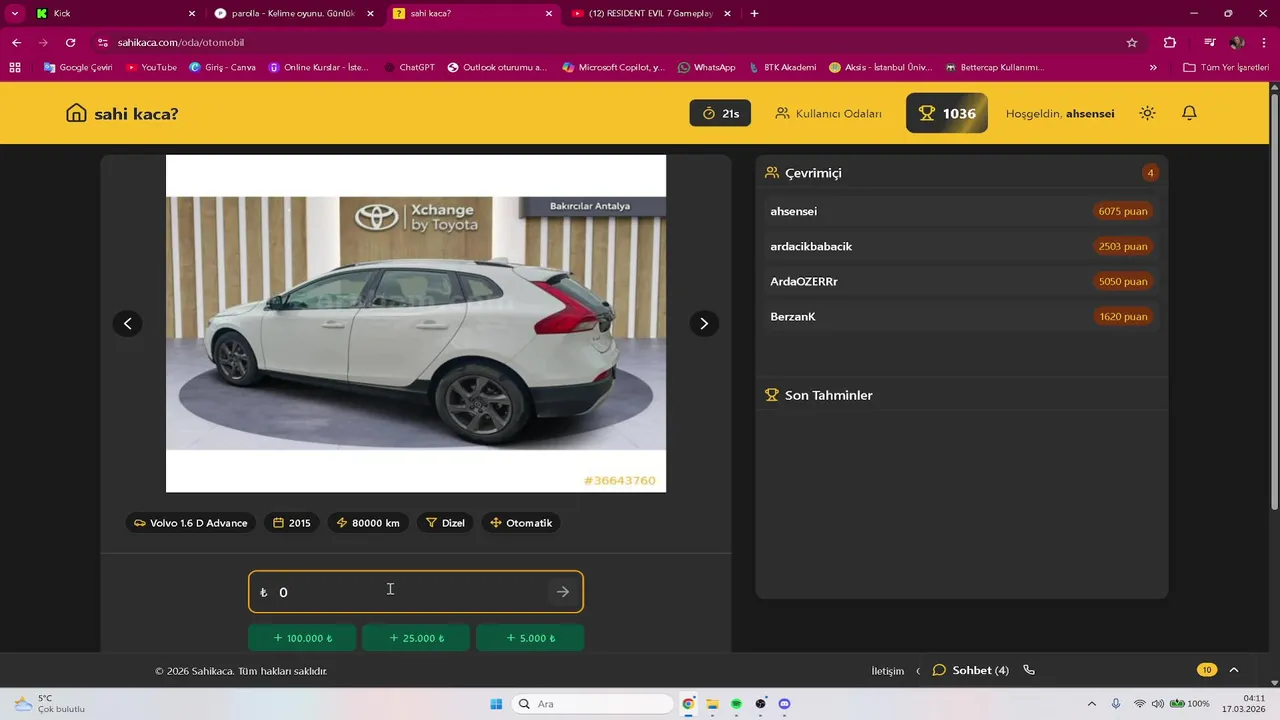Switch to the RESIDENT EVIL 7 Gameplay tab
The height and width of the screenshot is (720, 1280).
click(x=650, y=14)
